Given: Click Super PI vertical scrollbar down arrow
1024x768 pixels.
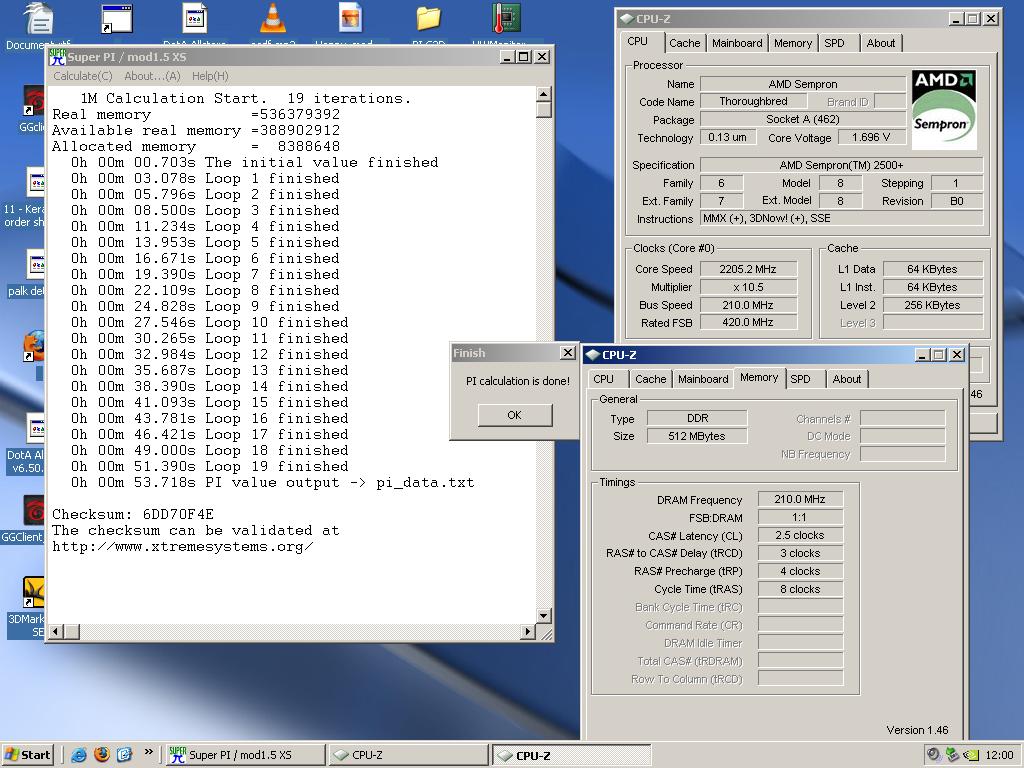Looking at the screenshot, I should tap(543, 615).
